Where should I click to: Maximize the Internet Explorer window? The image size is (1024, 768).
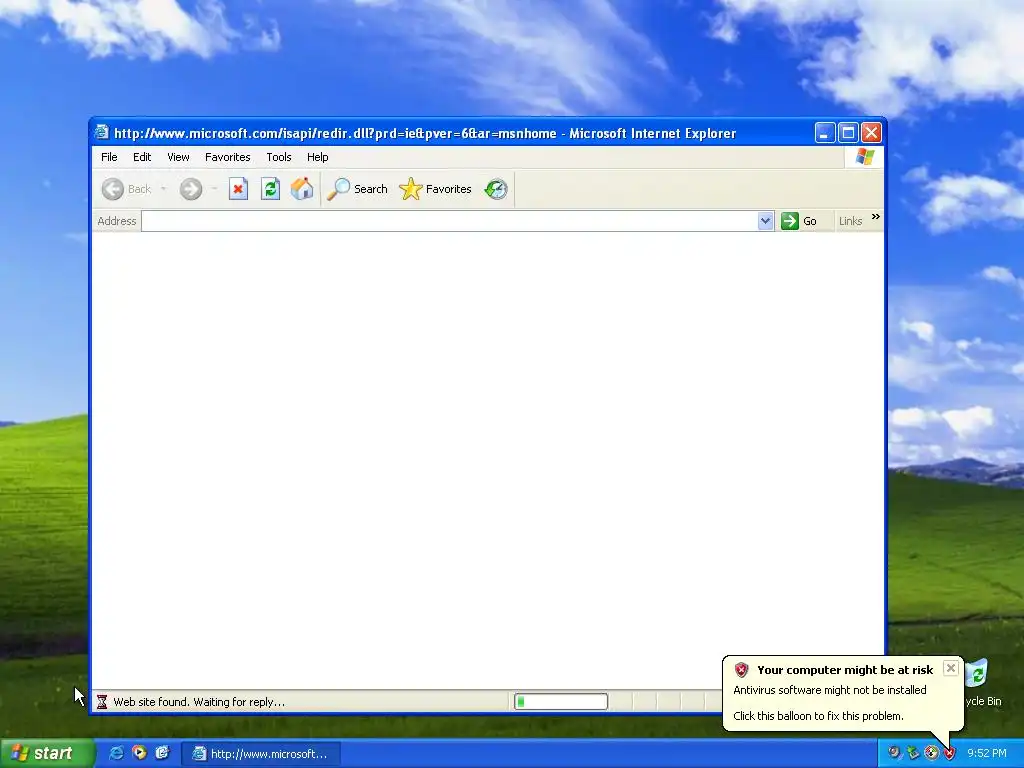[848, 133]
